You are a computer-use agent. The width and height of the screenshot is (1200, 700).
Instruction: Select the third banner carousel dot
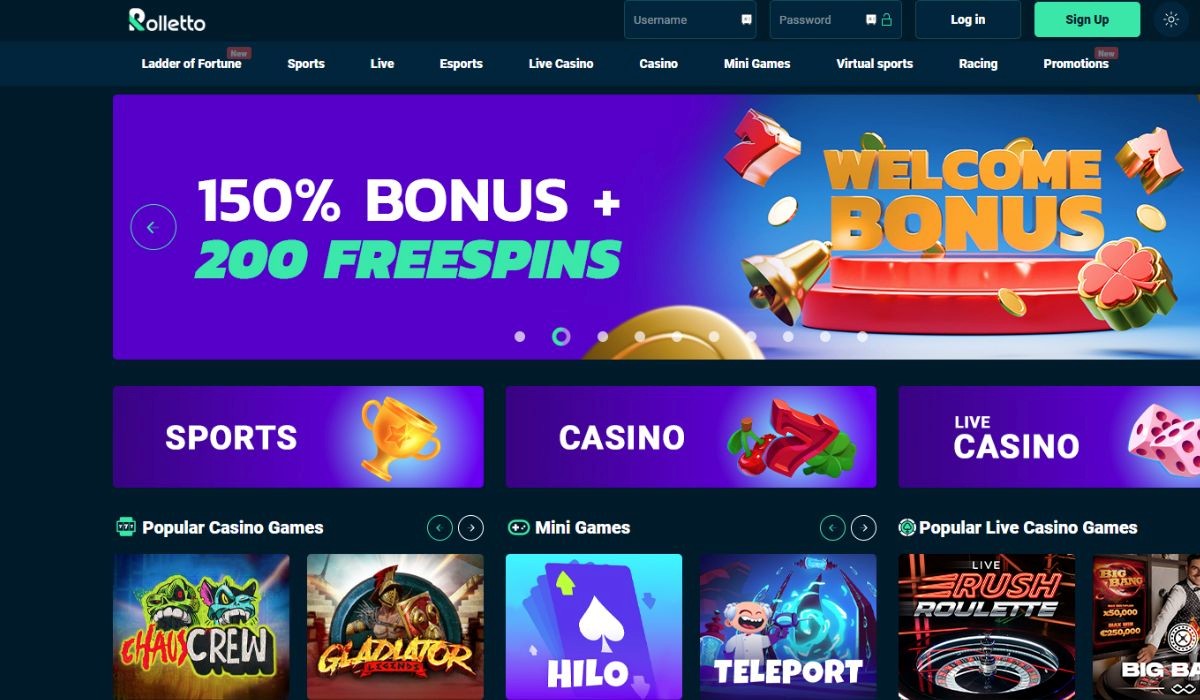602,337
